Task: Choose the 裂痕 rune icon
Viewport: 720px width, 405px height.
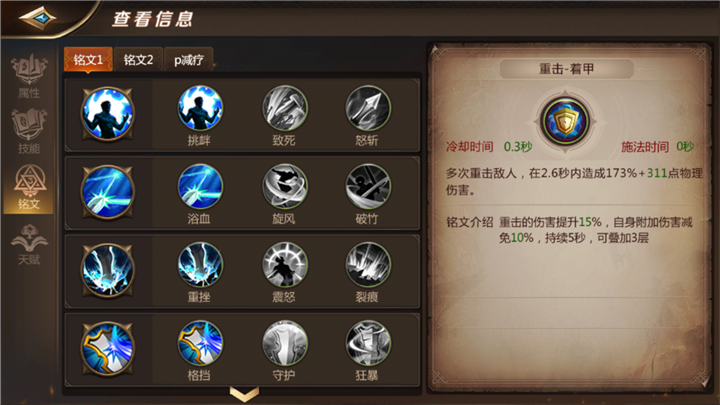Action: pyautogui.click(x=368, y=265)
